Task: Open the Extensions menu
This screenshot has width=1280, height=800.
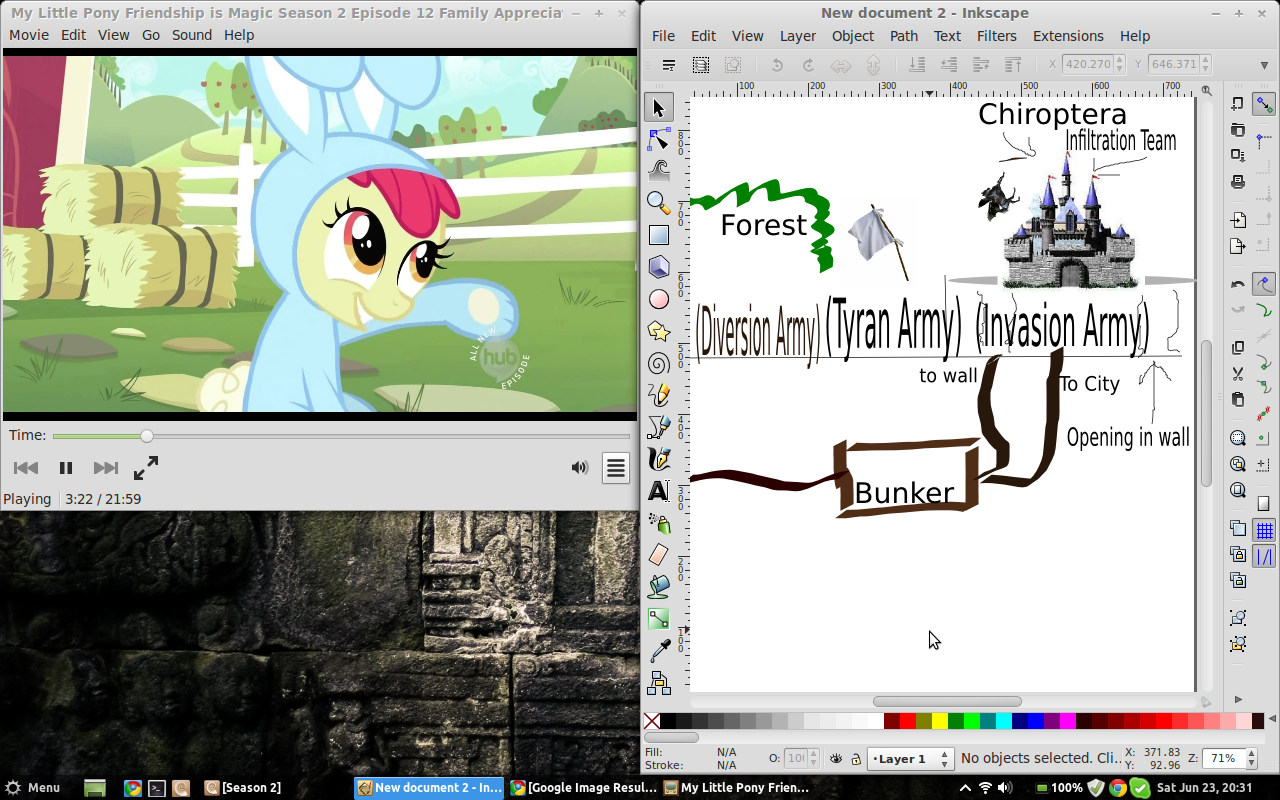Action: tap(1068, 36)
